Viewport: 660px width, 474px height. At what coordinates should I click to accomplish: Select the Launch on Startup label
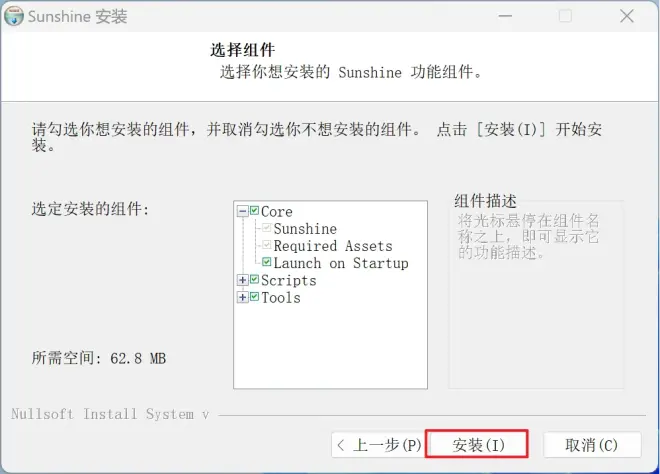(341, 263)
